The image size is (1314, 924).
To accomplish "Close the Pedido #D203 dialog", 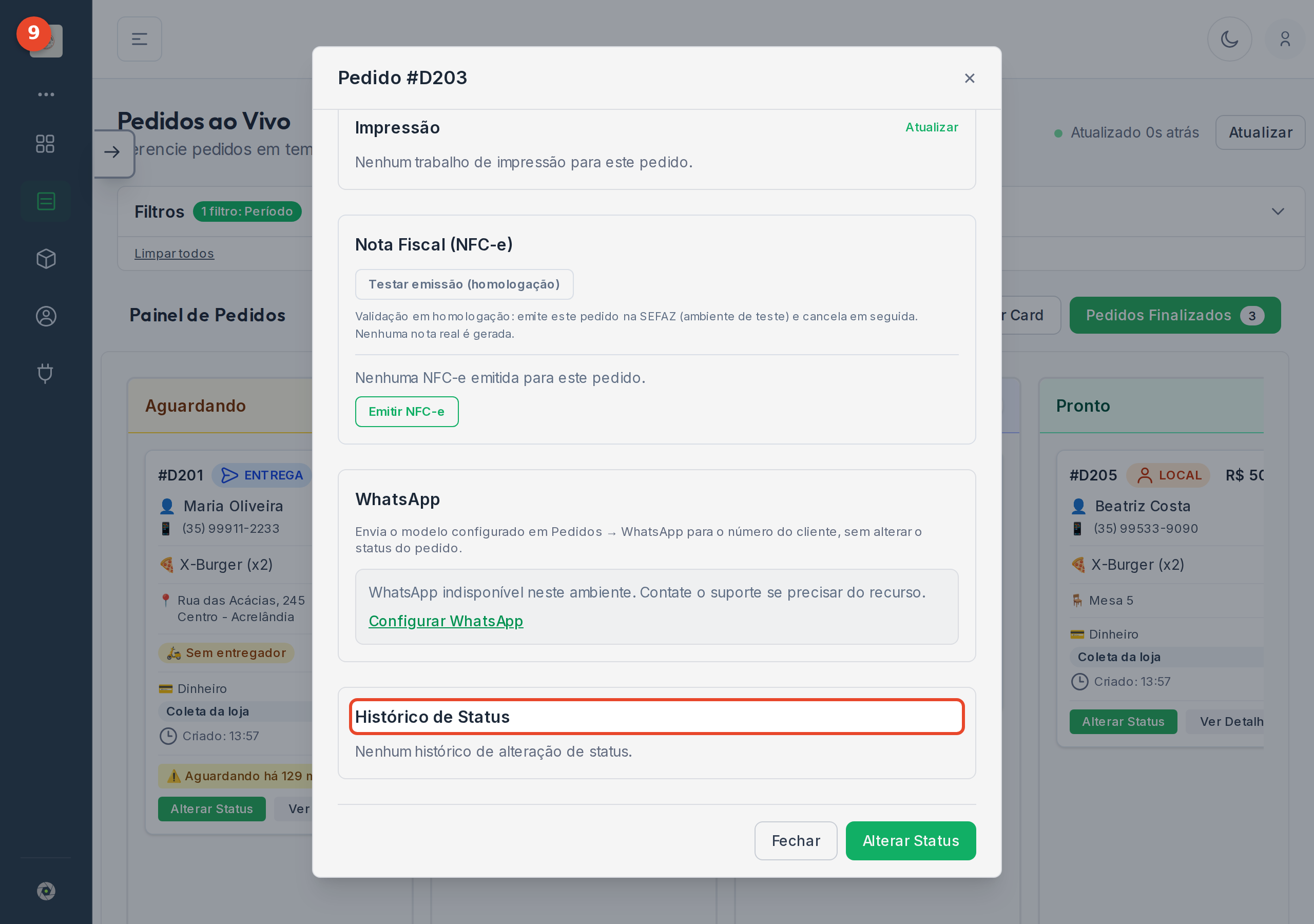I will (x=969, y=78).
